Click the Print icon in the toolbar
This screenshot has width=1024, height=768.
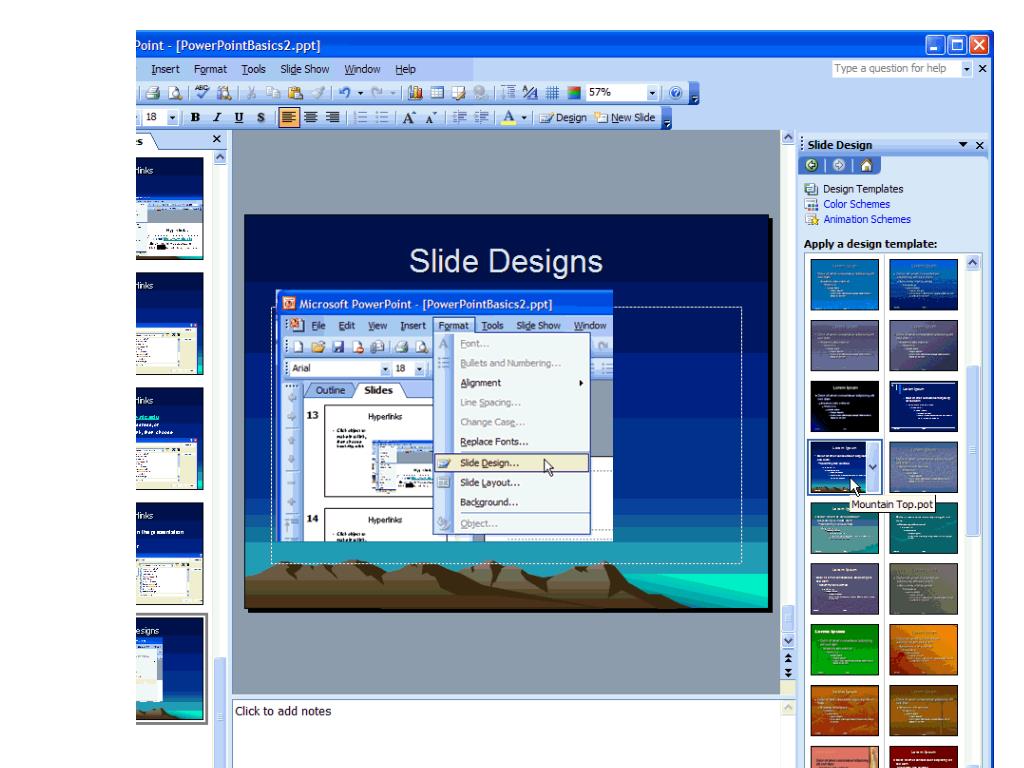[x=153, y=93]
